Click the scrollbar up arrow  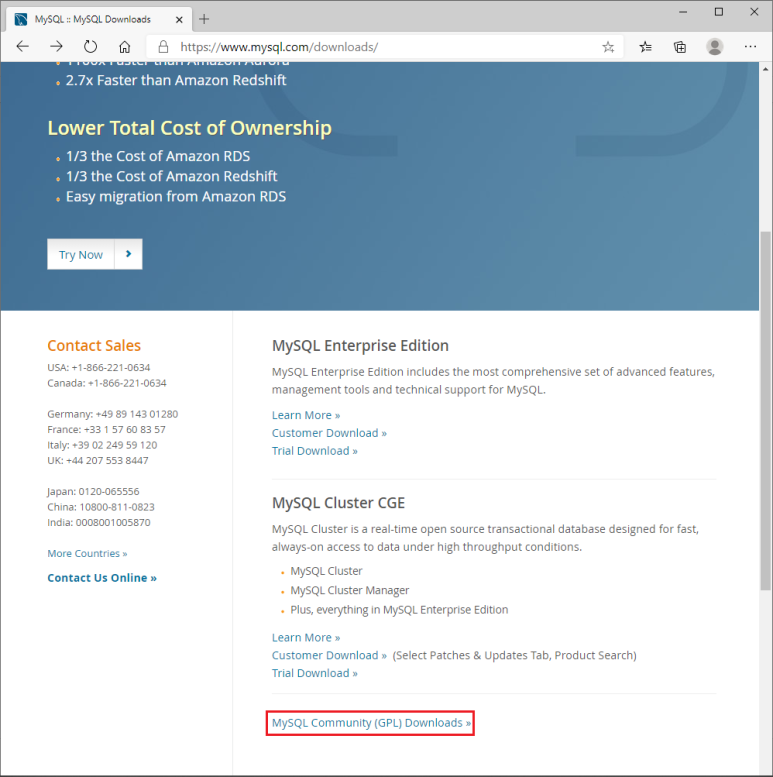[x=766, y=69]
